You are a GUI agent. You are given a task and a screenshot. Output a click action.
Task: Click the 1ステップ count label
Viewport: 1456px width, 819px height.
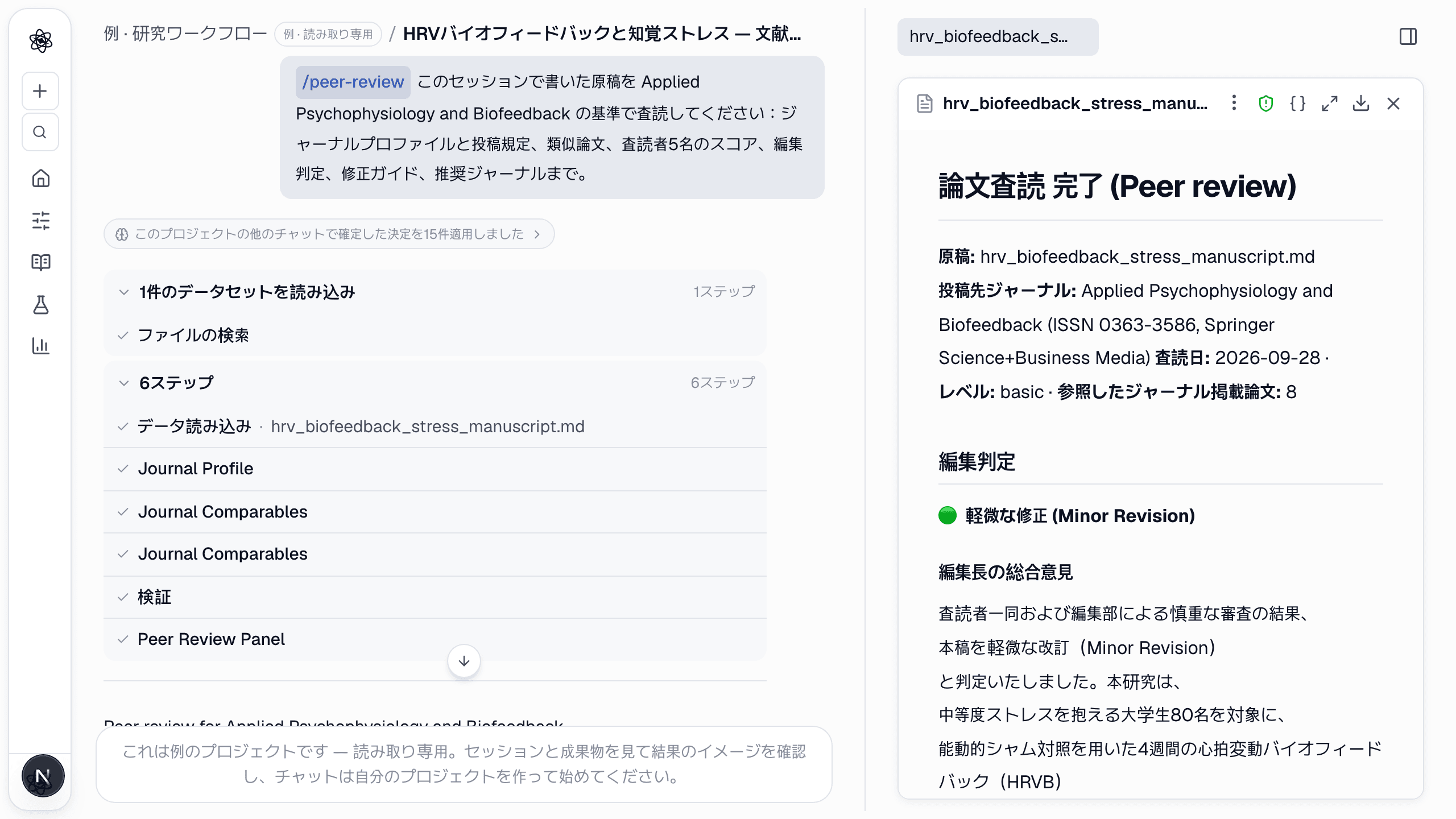tap(724, 292)
